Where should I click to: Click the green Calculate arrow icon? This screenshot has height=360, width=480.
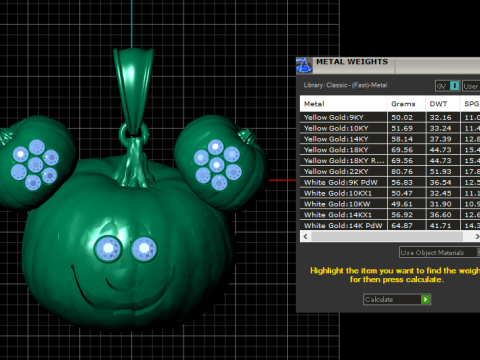pyautogui.click(x=425, y=299)
